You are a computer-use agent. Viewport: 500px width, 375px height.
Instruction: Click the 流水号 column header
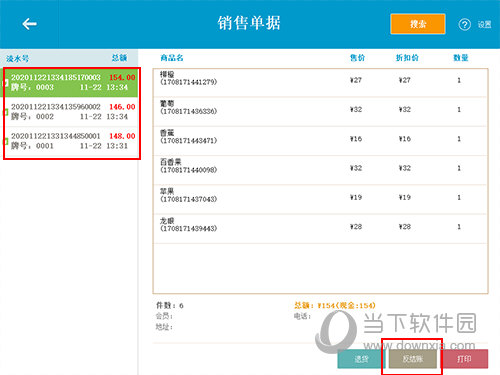(x=17, y=59)
